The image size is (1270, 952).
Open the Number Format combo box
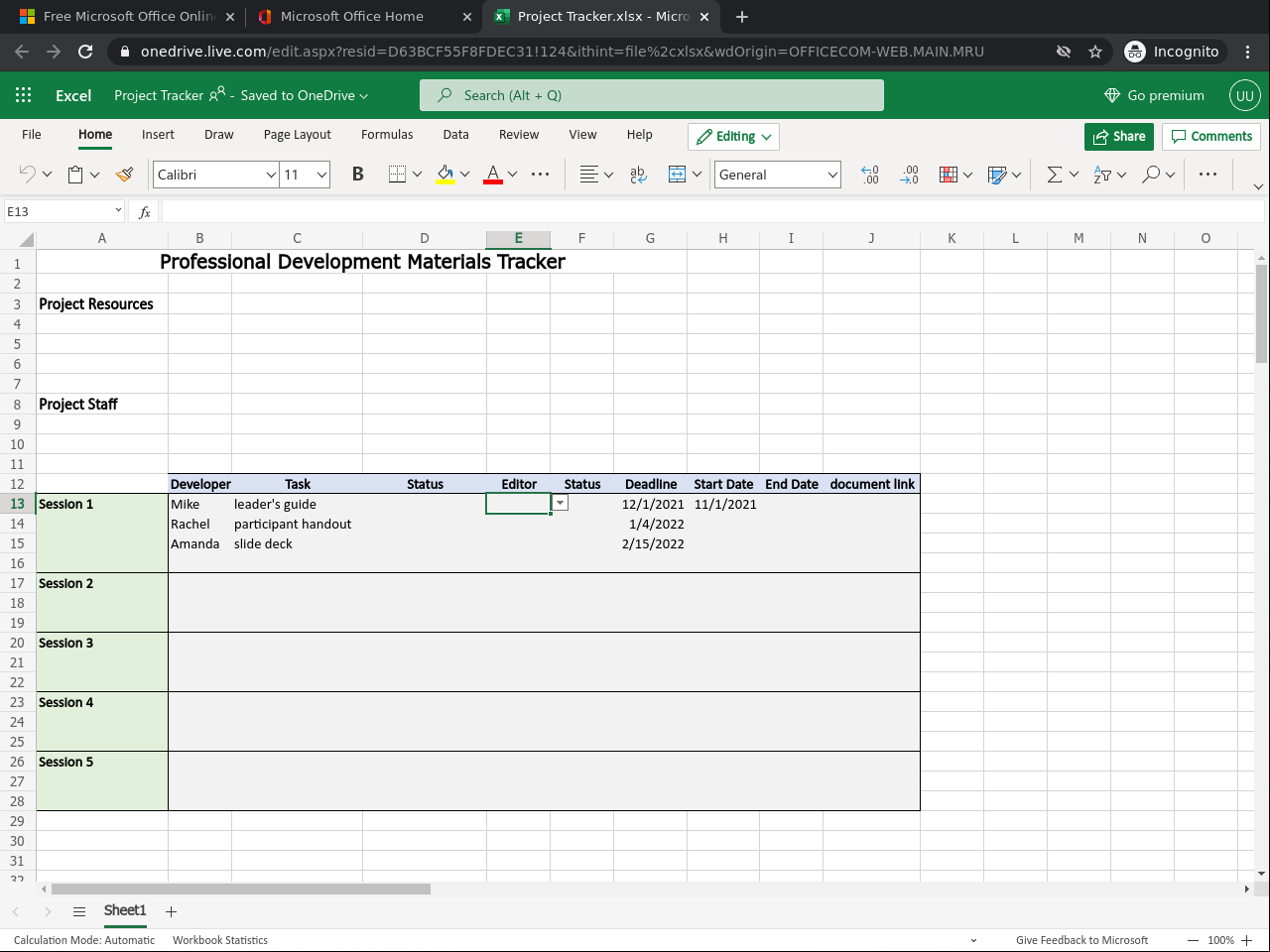coord(777,174)
